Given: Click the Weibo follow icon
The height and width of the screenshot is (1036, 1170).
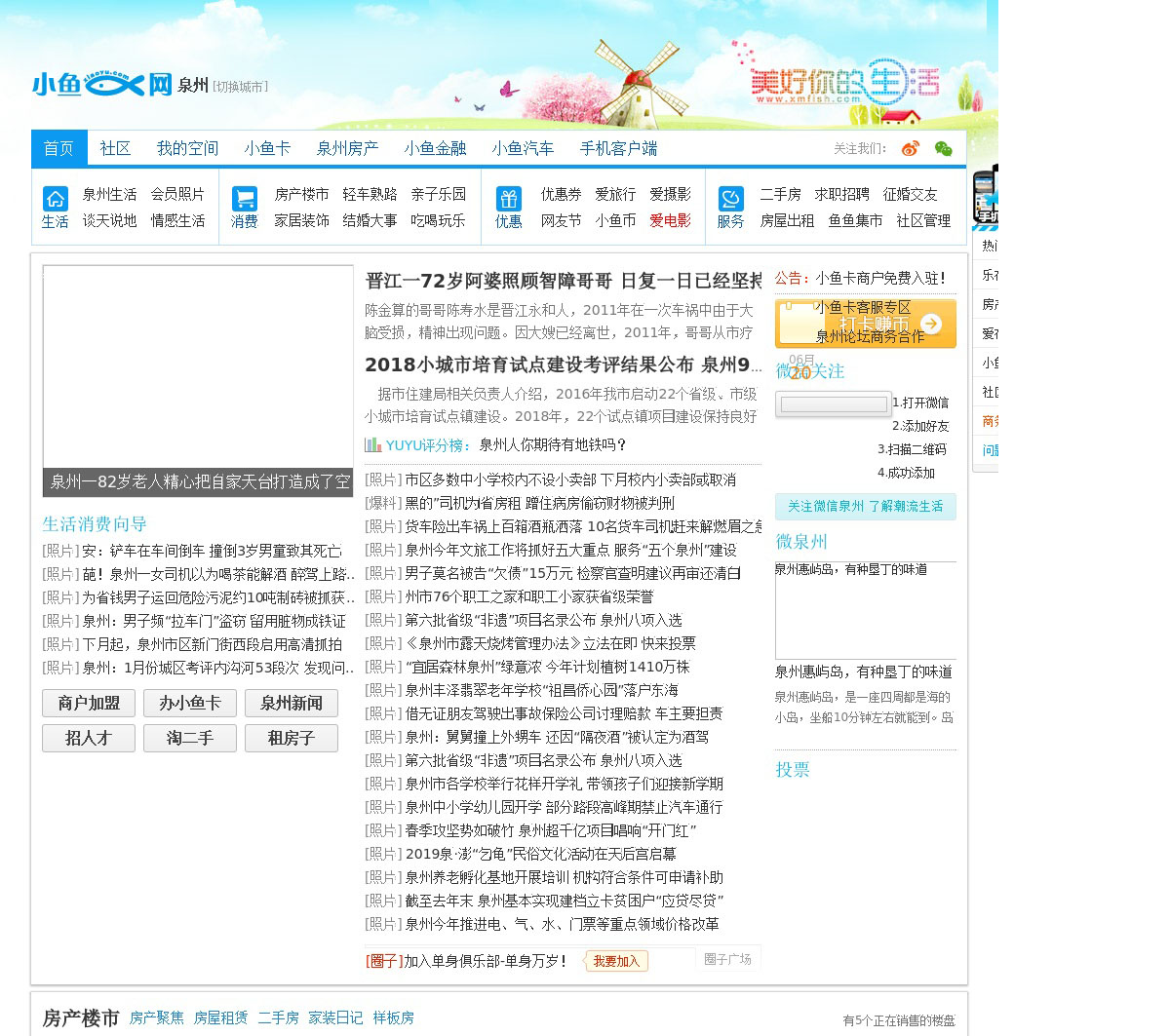Looking at the screenshot, I should pyautogui.click(x=911, y=148).
